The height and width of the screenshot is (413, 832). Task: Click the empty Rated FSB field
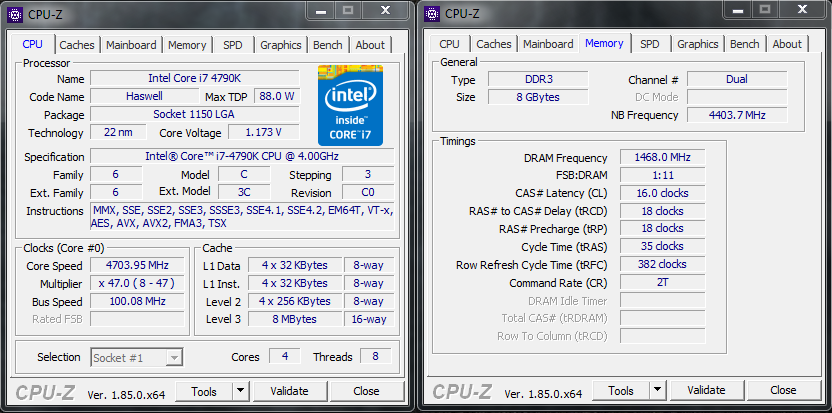tap(137, 319)
